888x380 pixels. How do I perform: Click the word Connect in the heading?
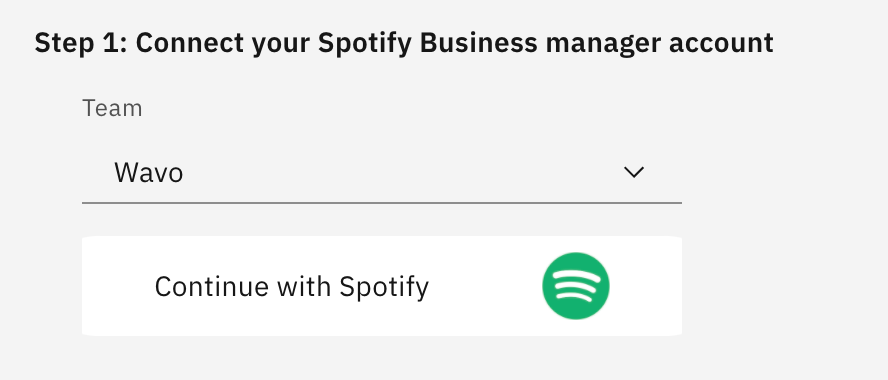click(190, 43)
